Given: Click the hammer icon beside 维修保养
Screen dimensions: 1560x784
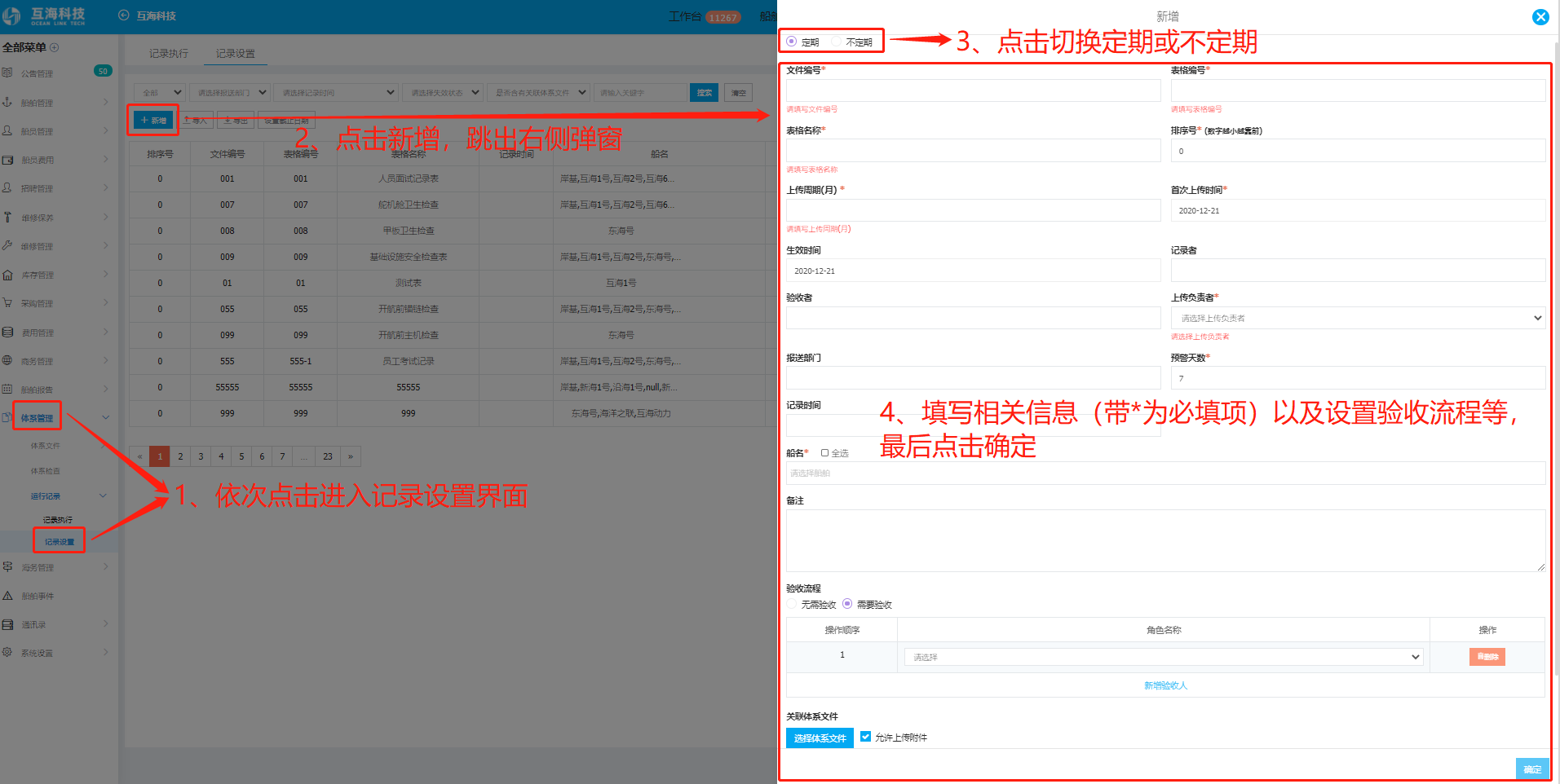Looking at the screenshot, I should pyautogui.click(x=7, y=218).
